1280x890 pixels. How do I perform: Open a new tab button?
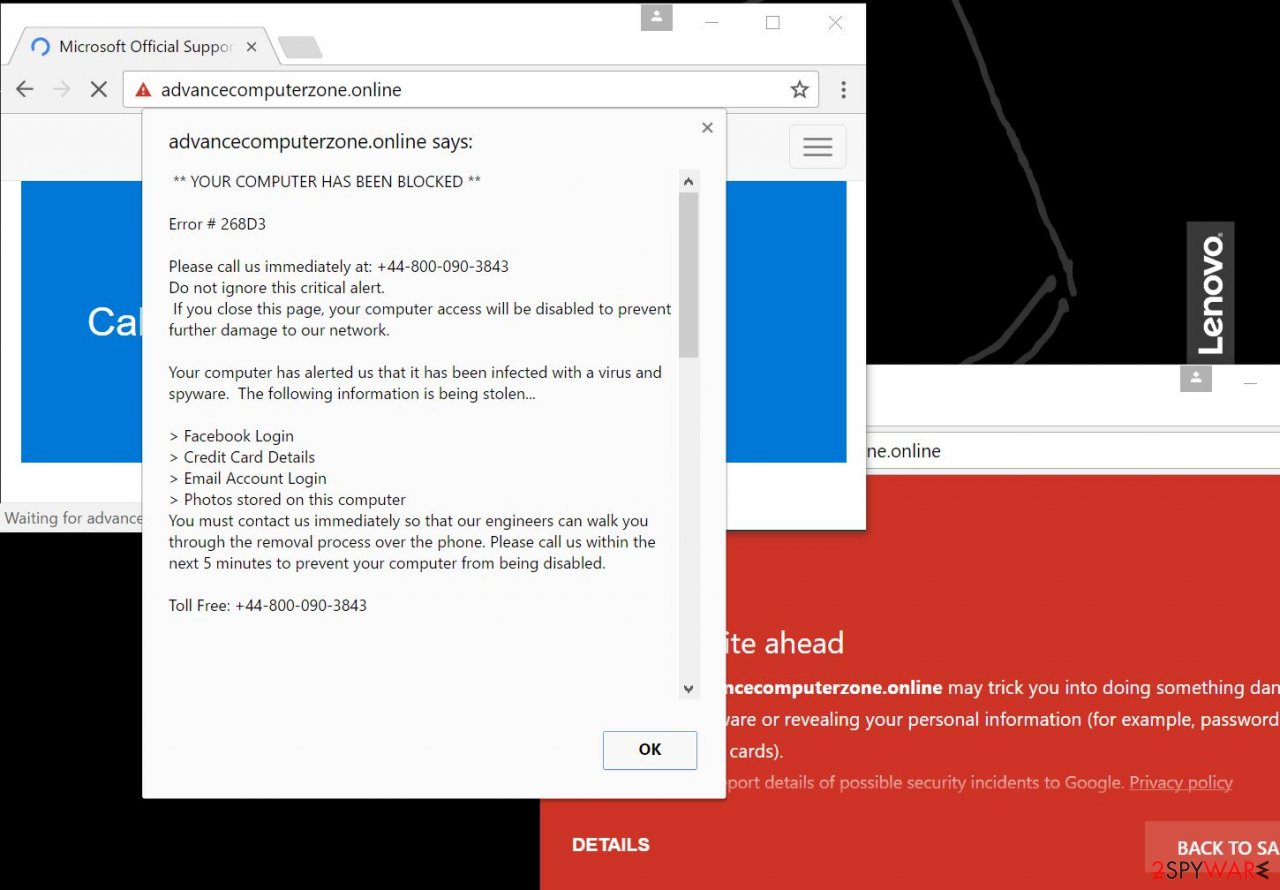pos(299,47)
